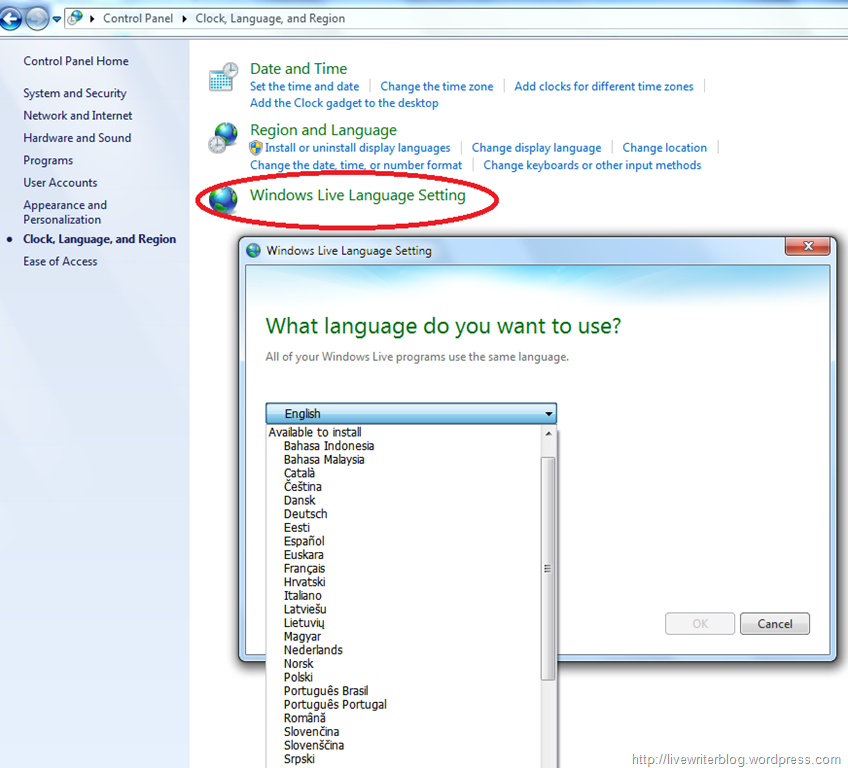
Task: Select Bahasa Indonesia from the list
Action: coord(329,446)
